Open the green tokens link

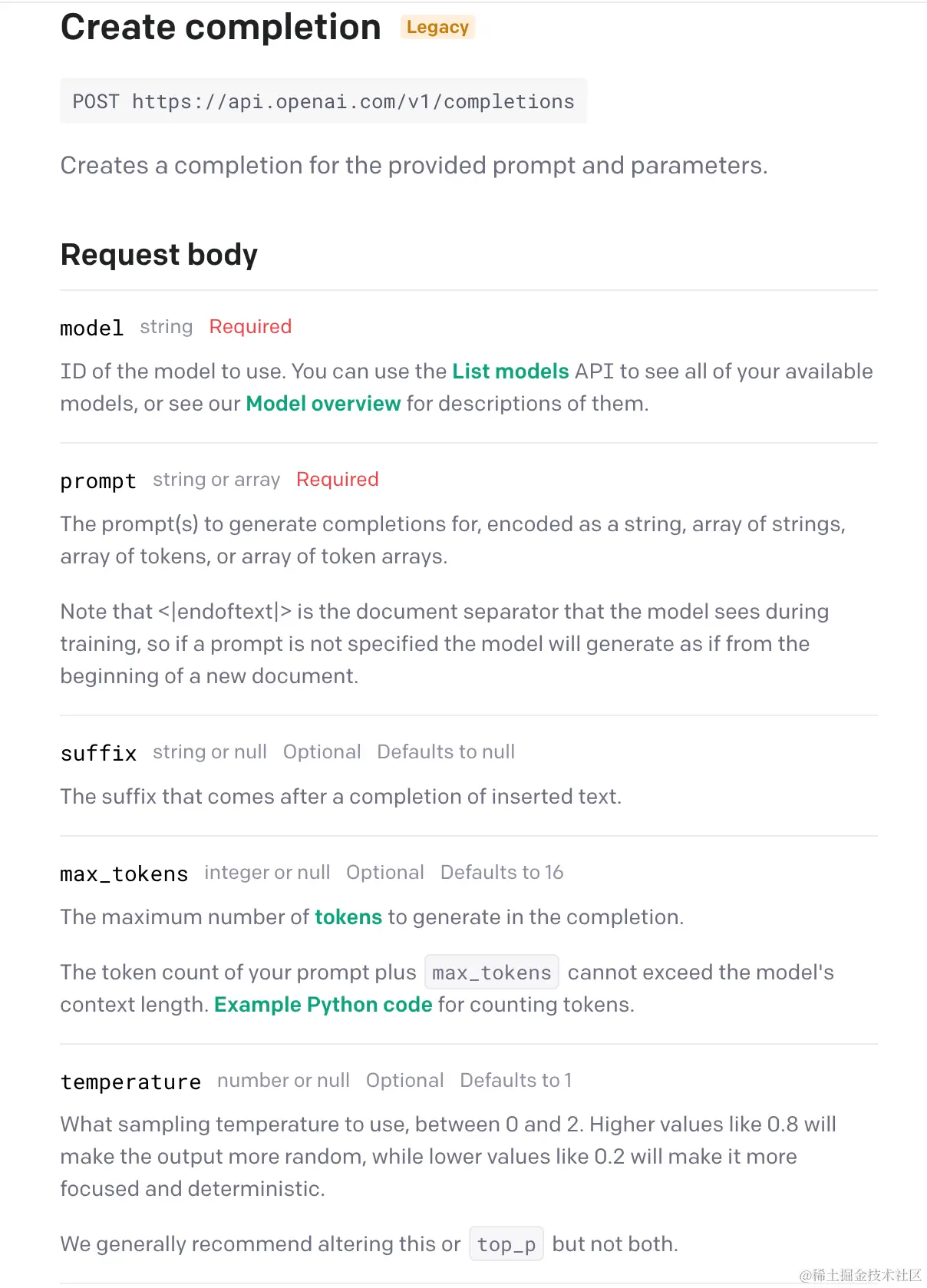point(348,917)
